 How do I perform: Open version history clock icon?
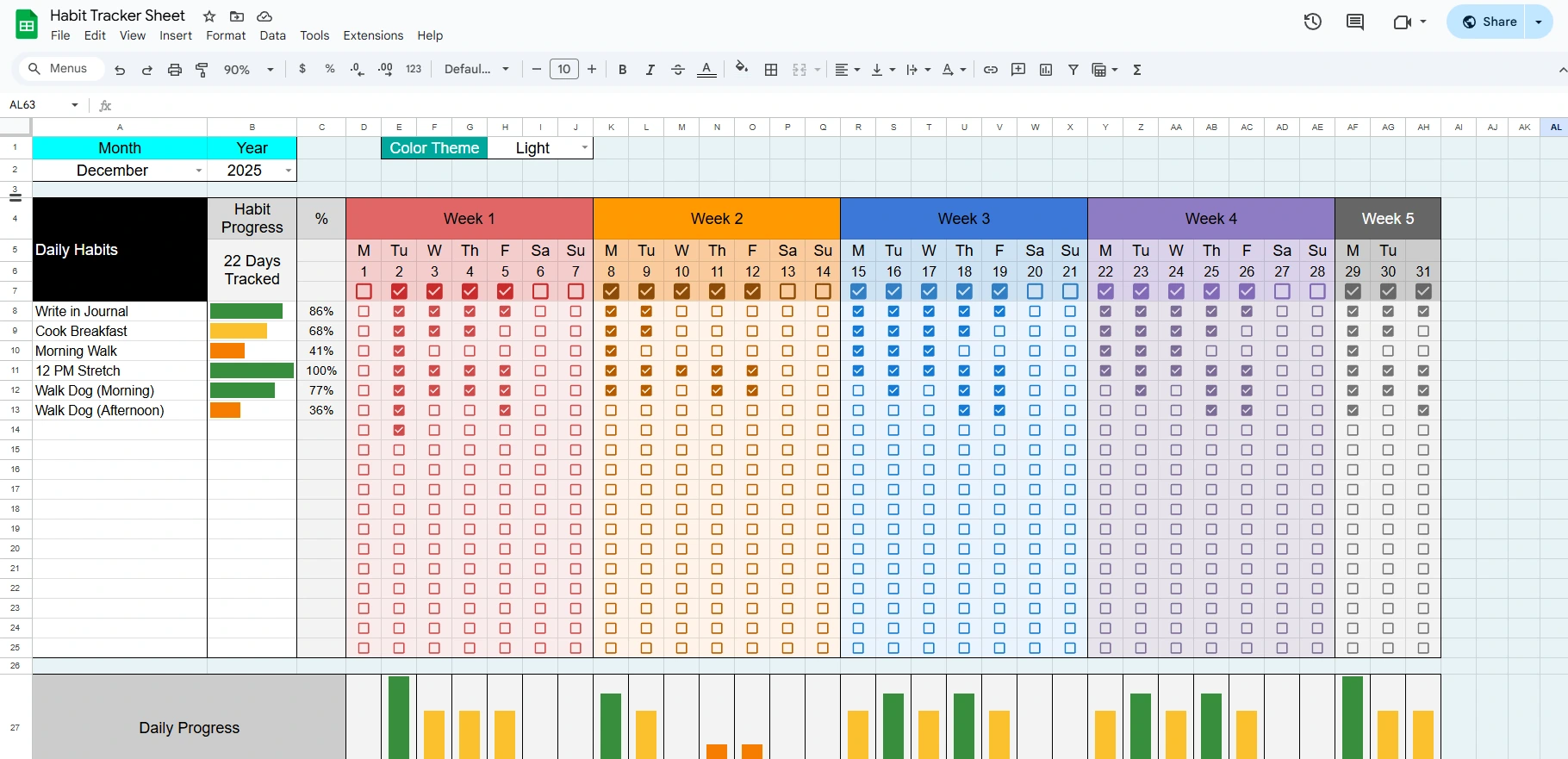1312,22
